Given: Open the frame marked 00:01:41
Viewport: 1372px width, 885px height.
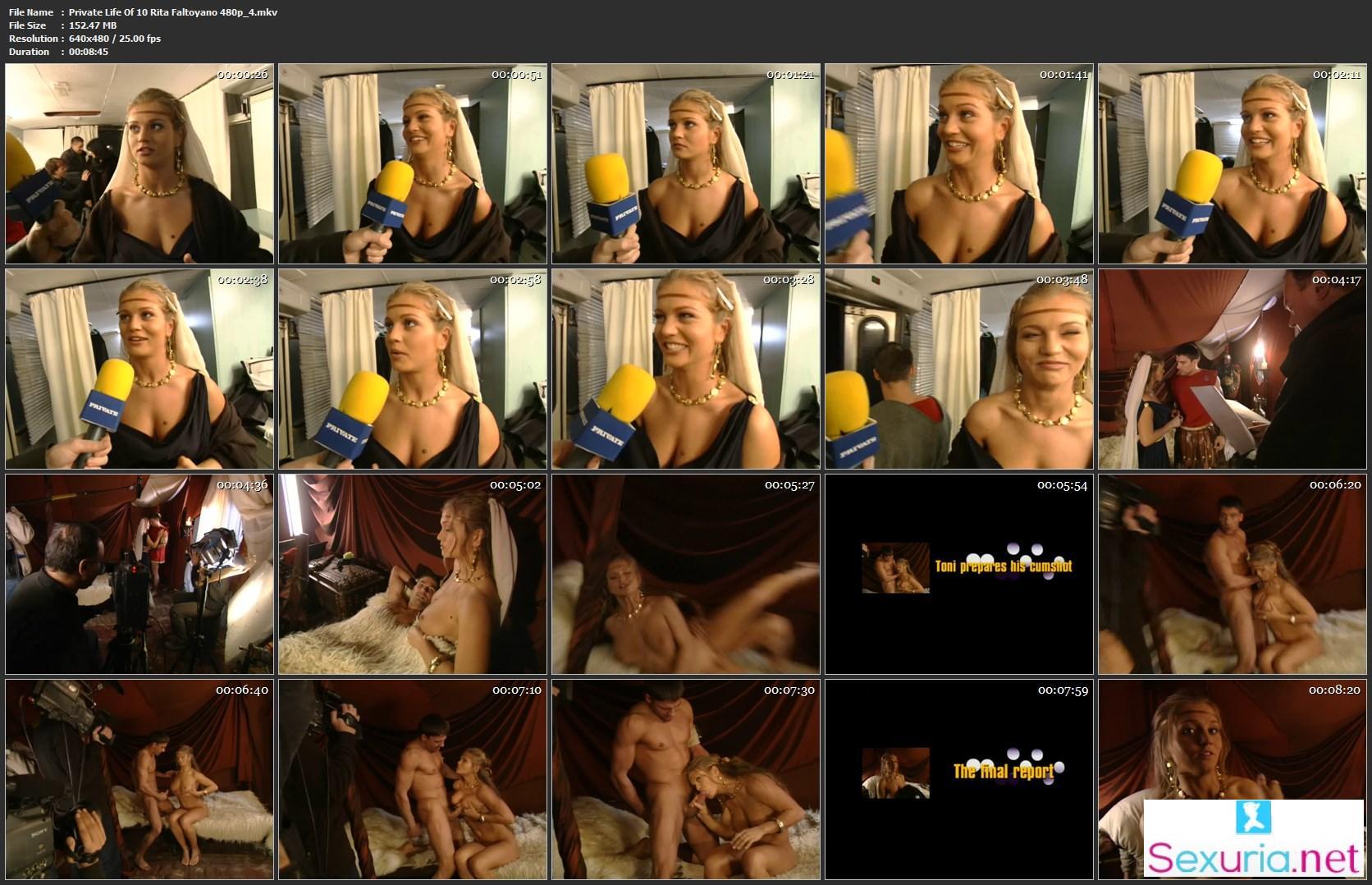Looking at the screenshot, I should (x=959, y=163).
